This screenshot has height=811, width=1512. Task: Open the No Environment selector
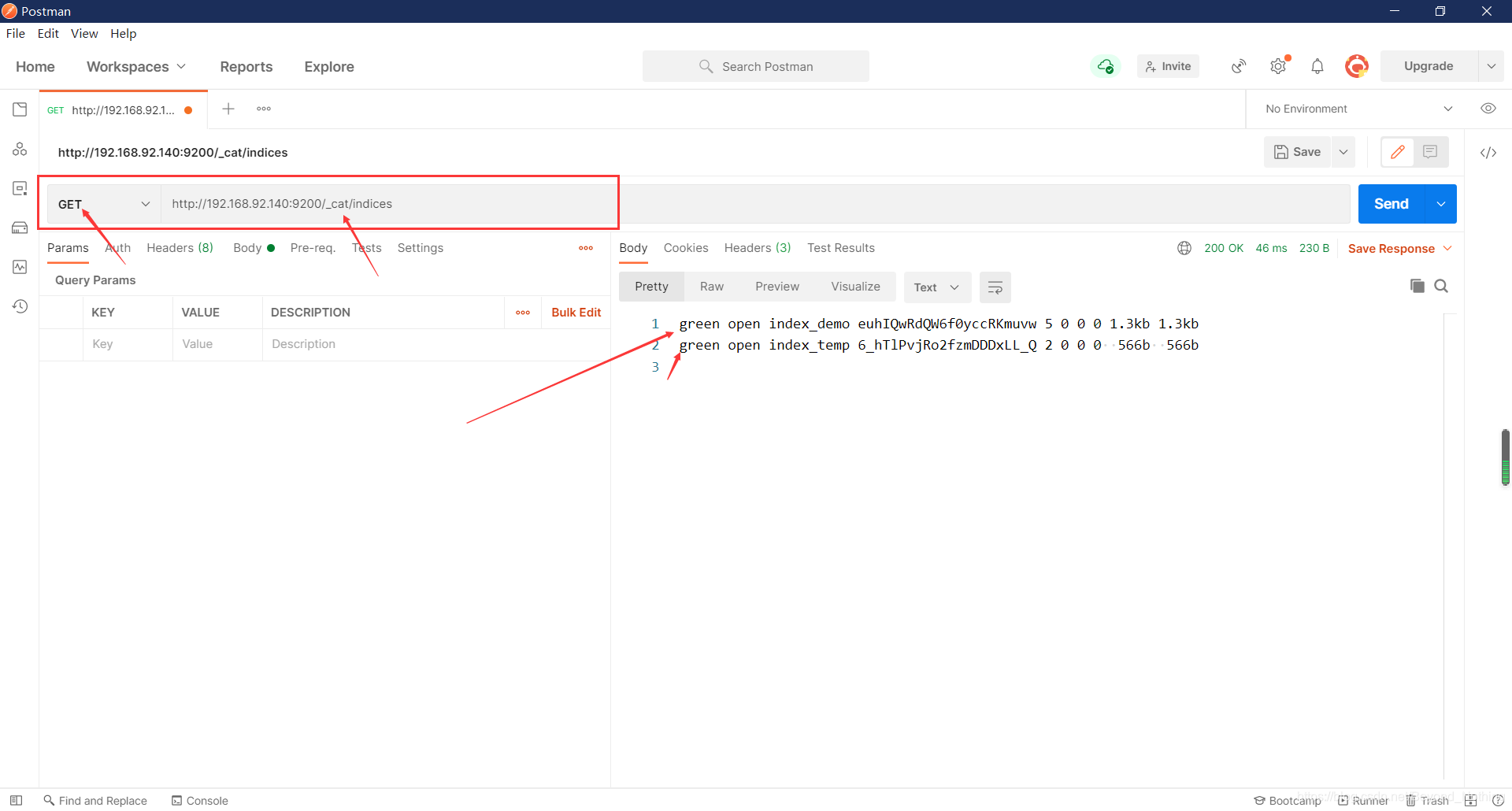tap(1358, 109)
